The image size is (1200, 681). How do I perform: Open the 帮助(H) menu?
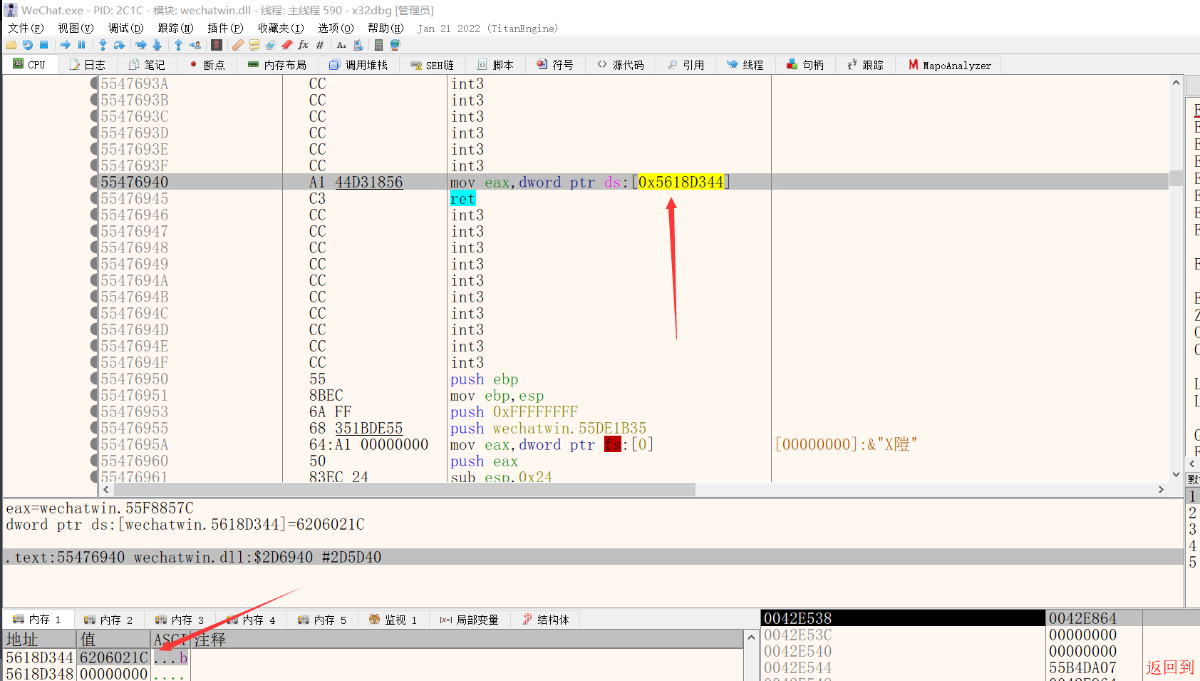386,28
